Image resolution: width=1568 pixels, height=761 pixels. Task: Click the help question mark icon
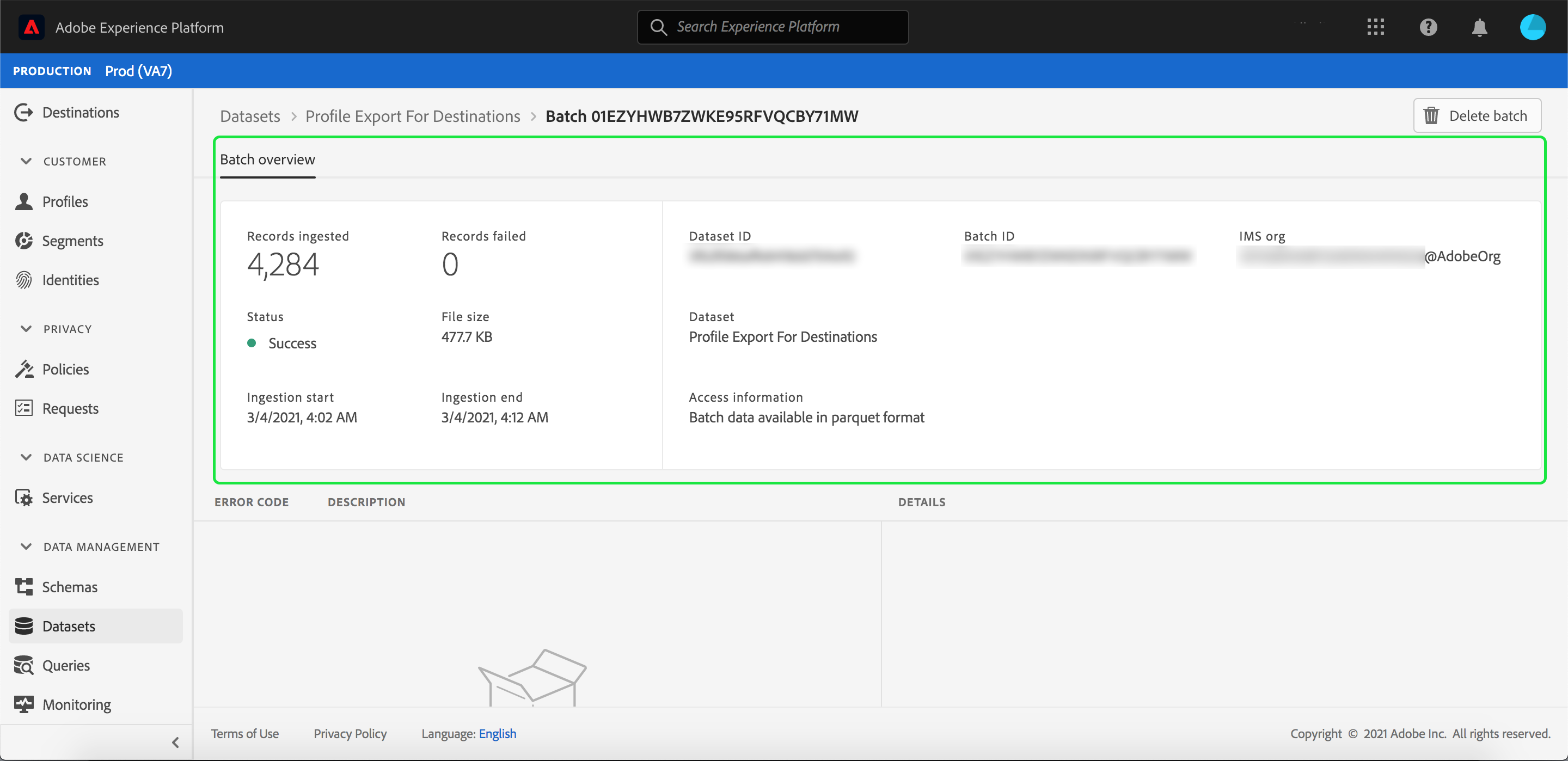coord(1428,27)
